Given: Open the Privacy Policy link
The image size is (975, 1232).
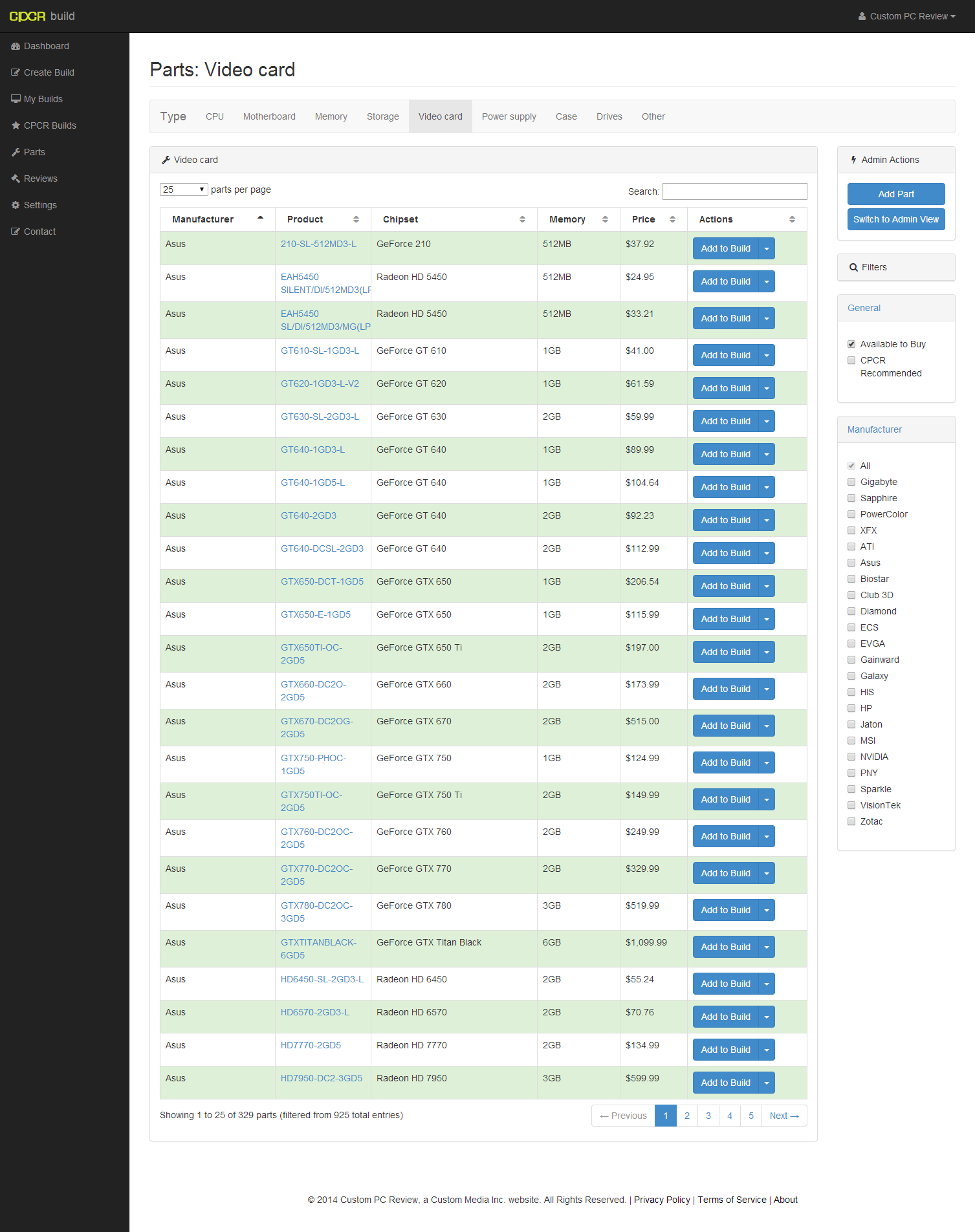Looking at the screenshot, I should 662,1200.
